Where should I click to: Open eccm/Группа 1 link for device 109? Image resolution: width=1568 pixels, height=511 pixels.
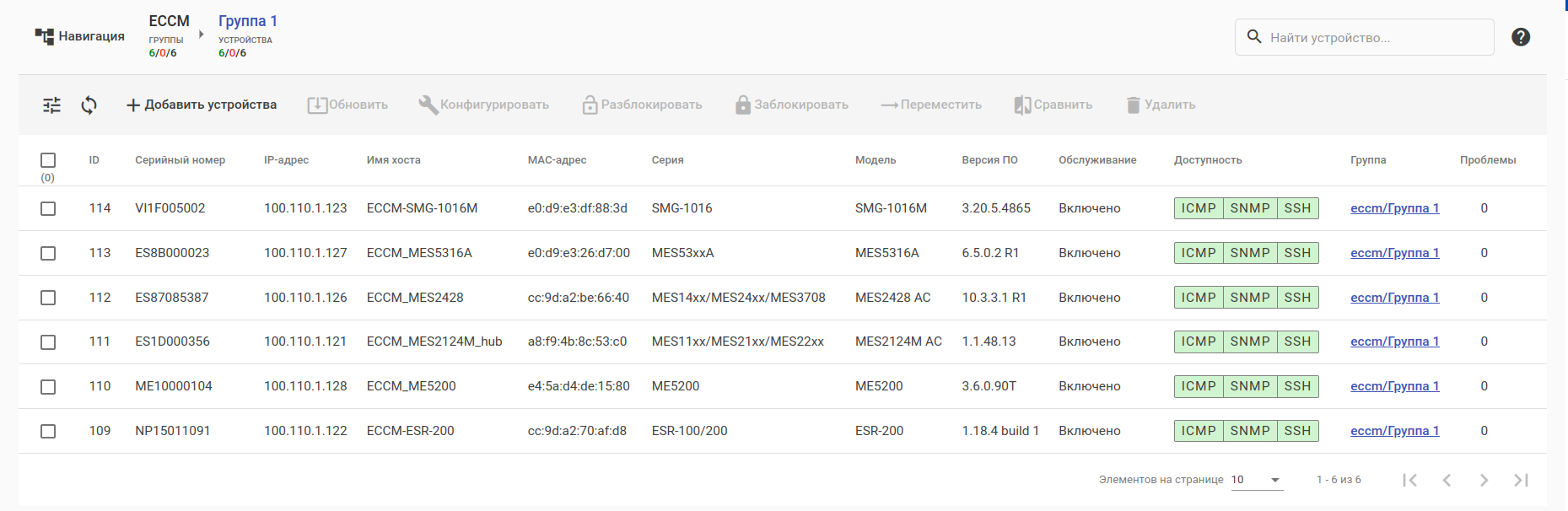[x=1394, y=431]
